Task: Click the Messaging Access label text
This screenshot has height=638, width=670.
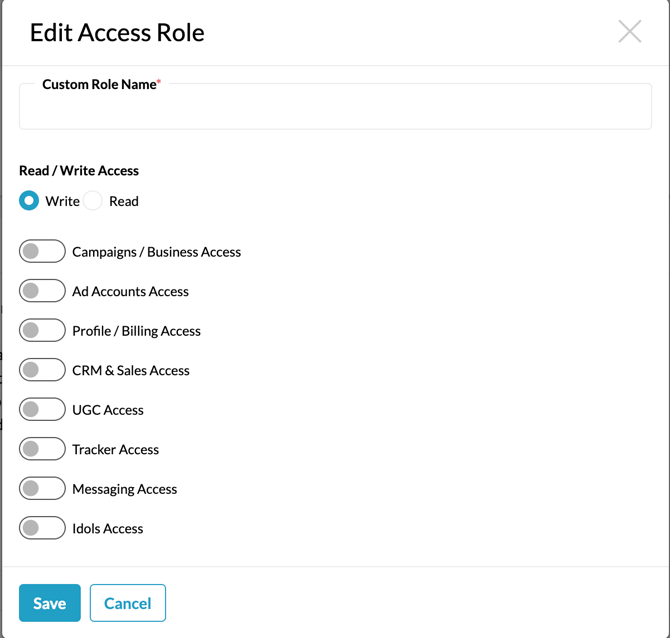Action: pyautogui.click(x=124, y=489)
